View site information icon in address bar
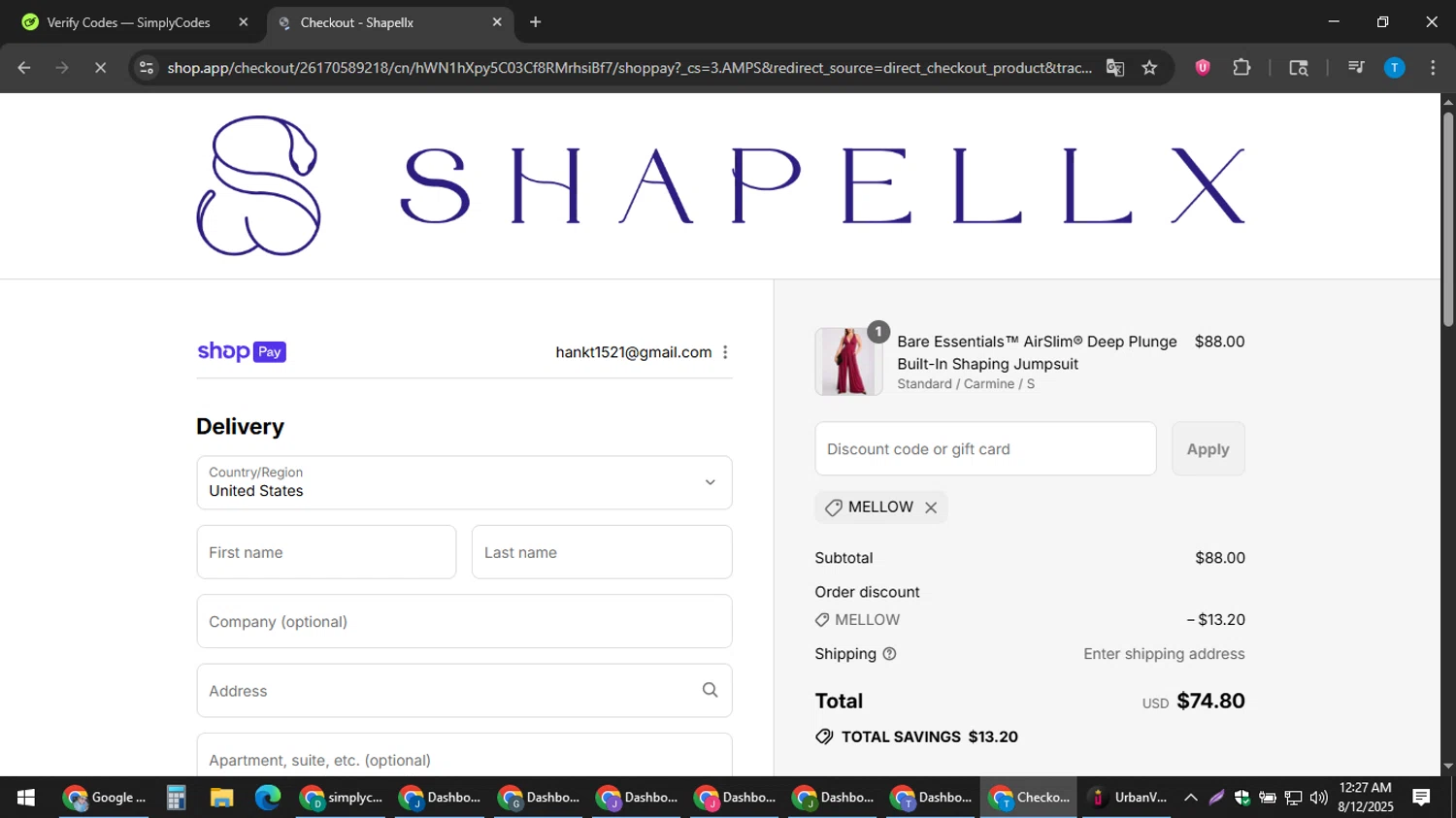 pyautogui.click(x=147, y=67)
